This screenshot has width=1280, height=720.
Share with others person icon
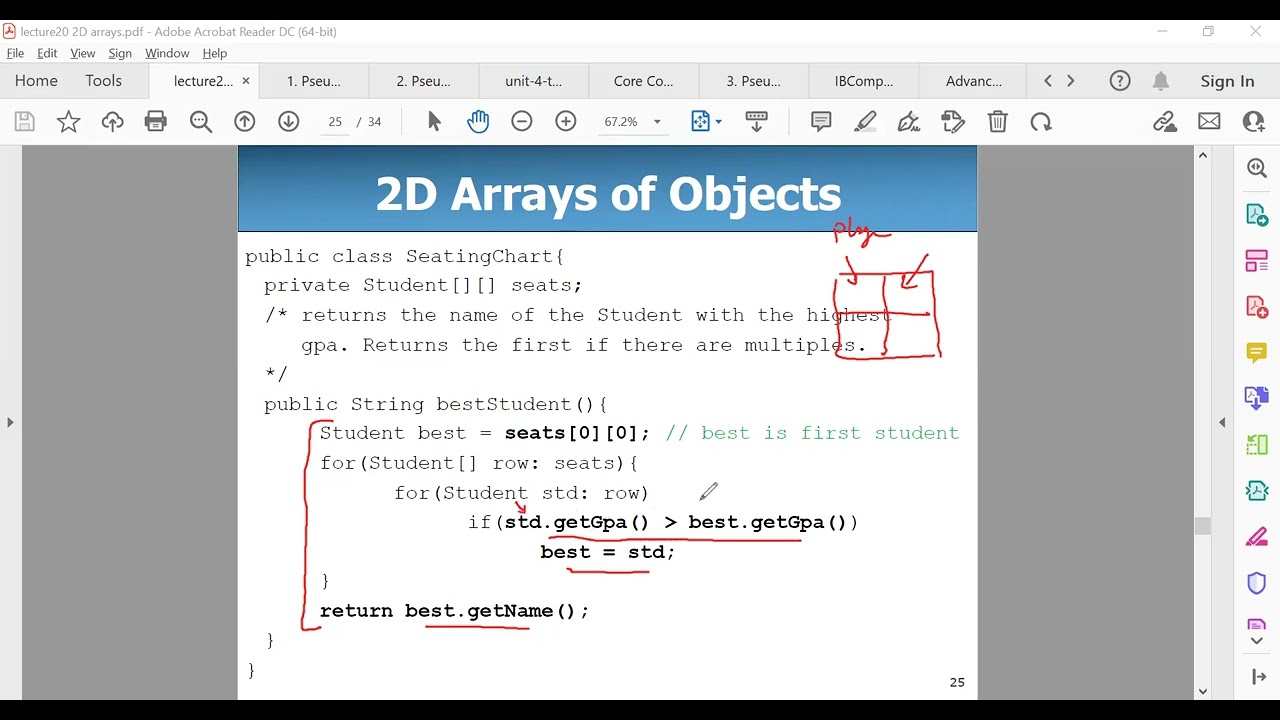pos(1254,122)
